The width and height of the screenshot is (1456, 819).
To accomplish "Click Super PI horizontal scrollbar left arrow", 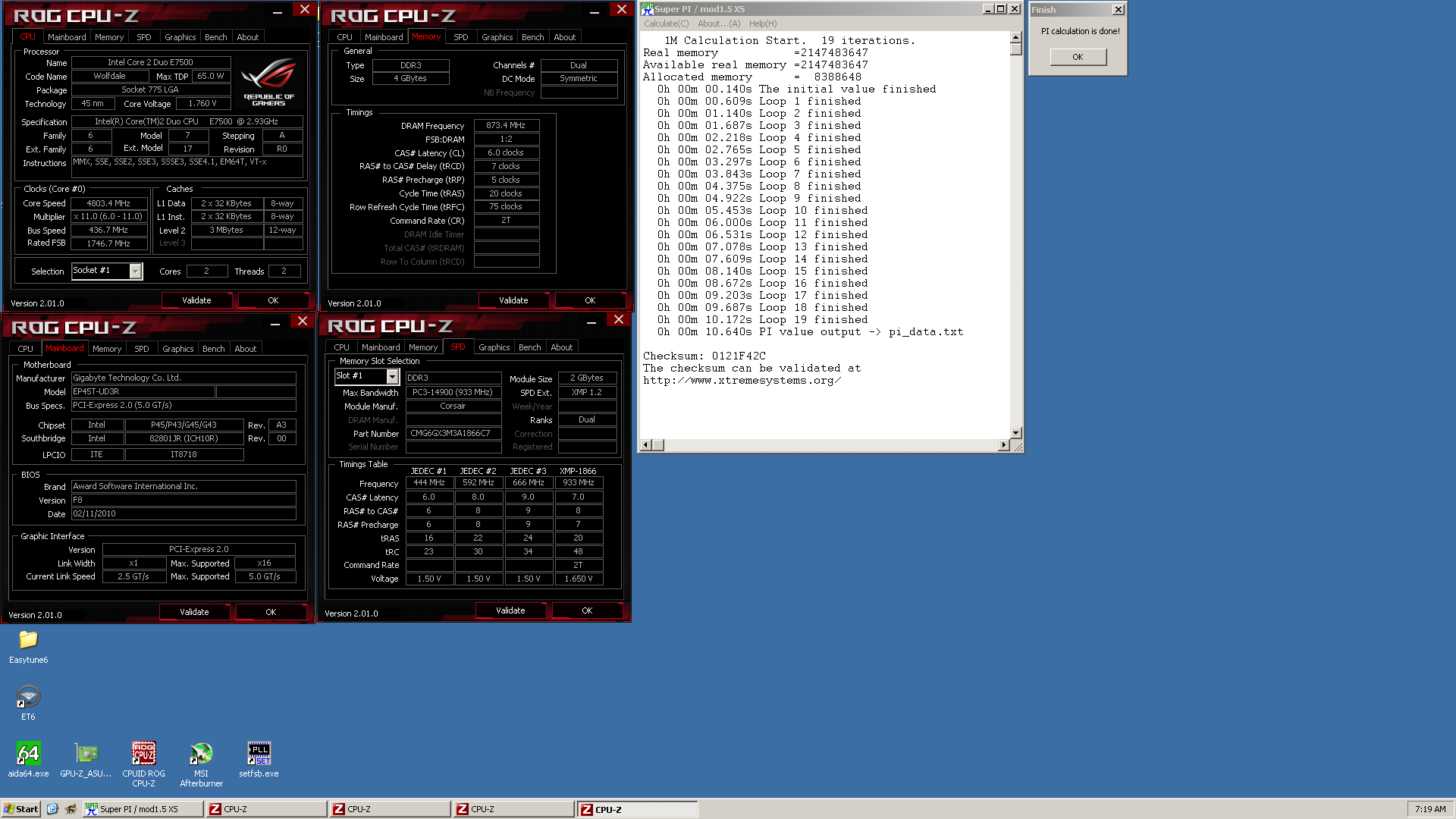I will [646, 445].
